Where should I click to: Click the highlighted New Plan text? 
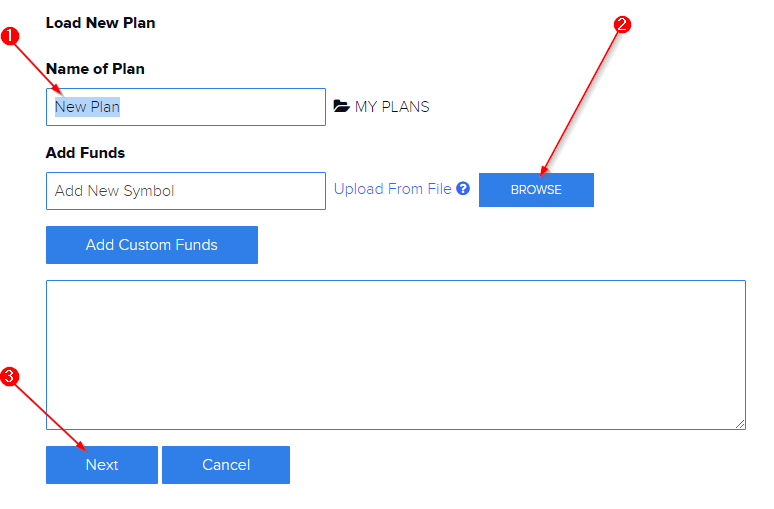click(88, 107)
